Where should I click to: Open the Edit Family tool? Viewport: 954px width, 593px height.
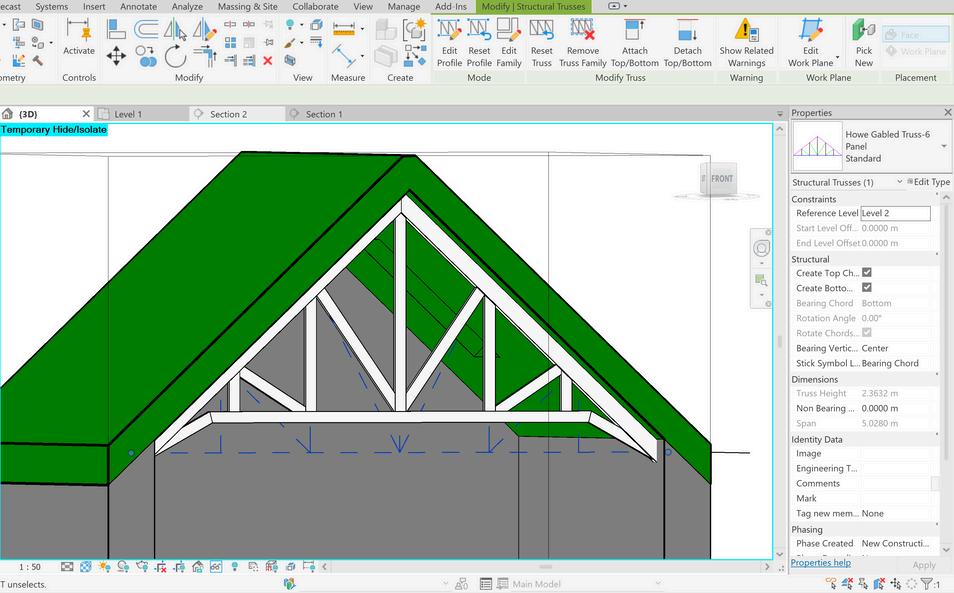coord(509,43)
